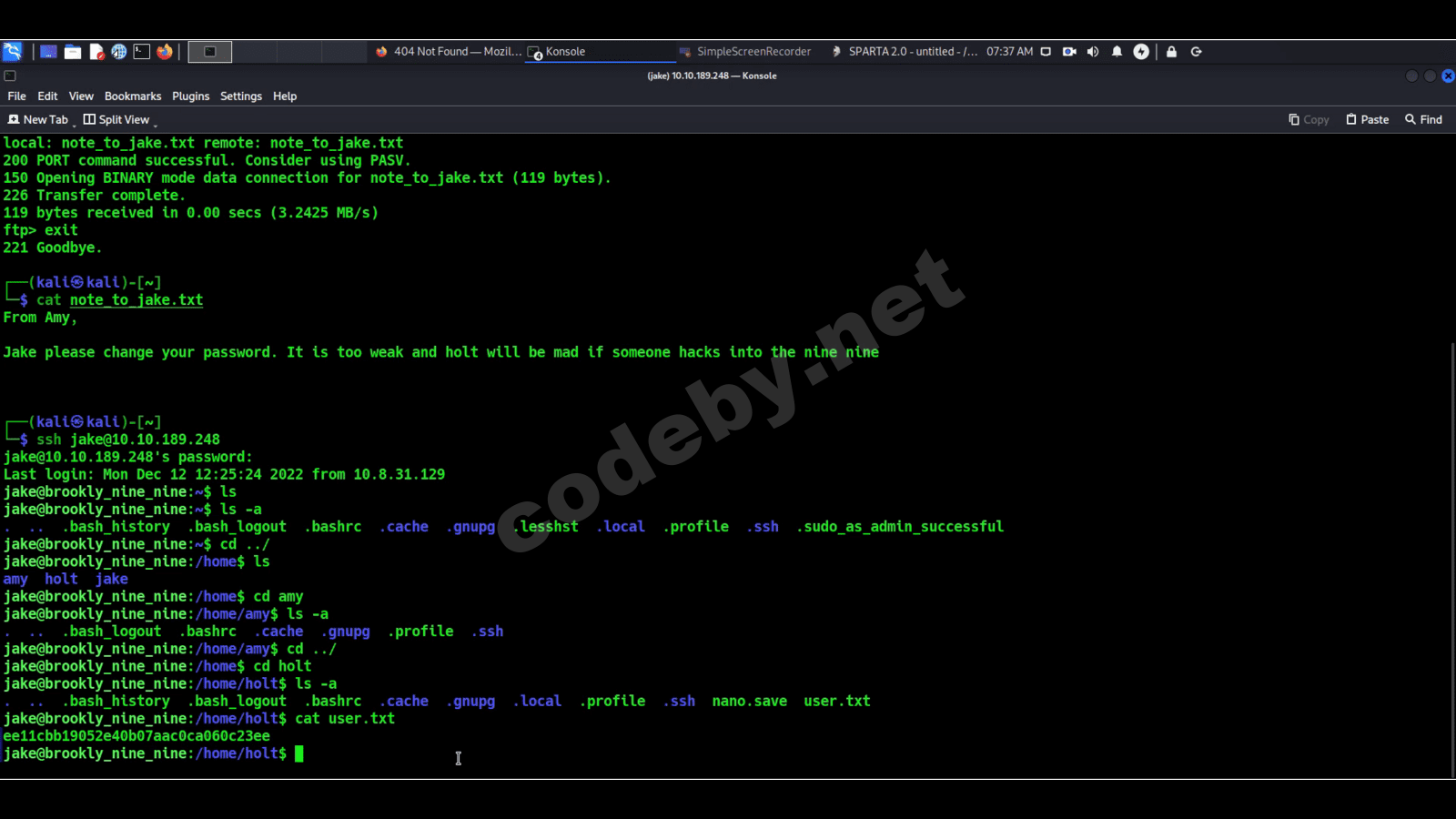Launch Firefox from the panel launcher
1456x819 pixels.
click(165, 52)
